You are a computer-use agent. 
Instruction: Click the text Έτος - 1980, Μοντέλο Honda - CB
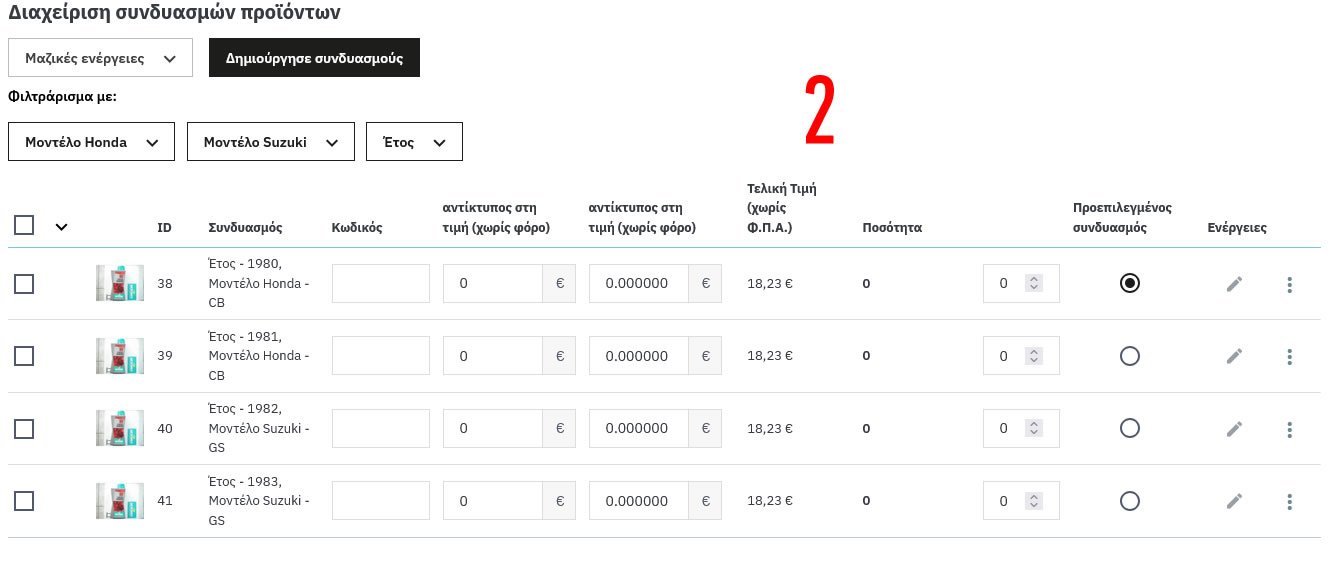pos(258,284)
